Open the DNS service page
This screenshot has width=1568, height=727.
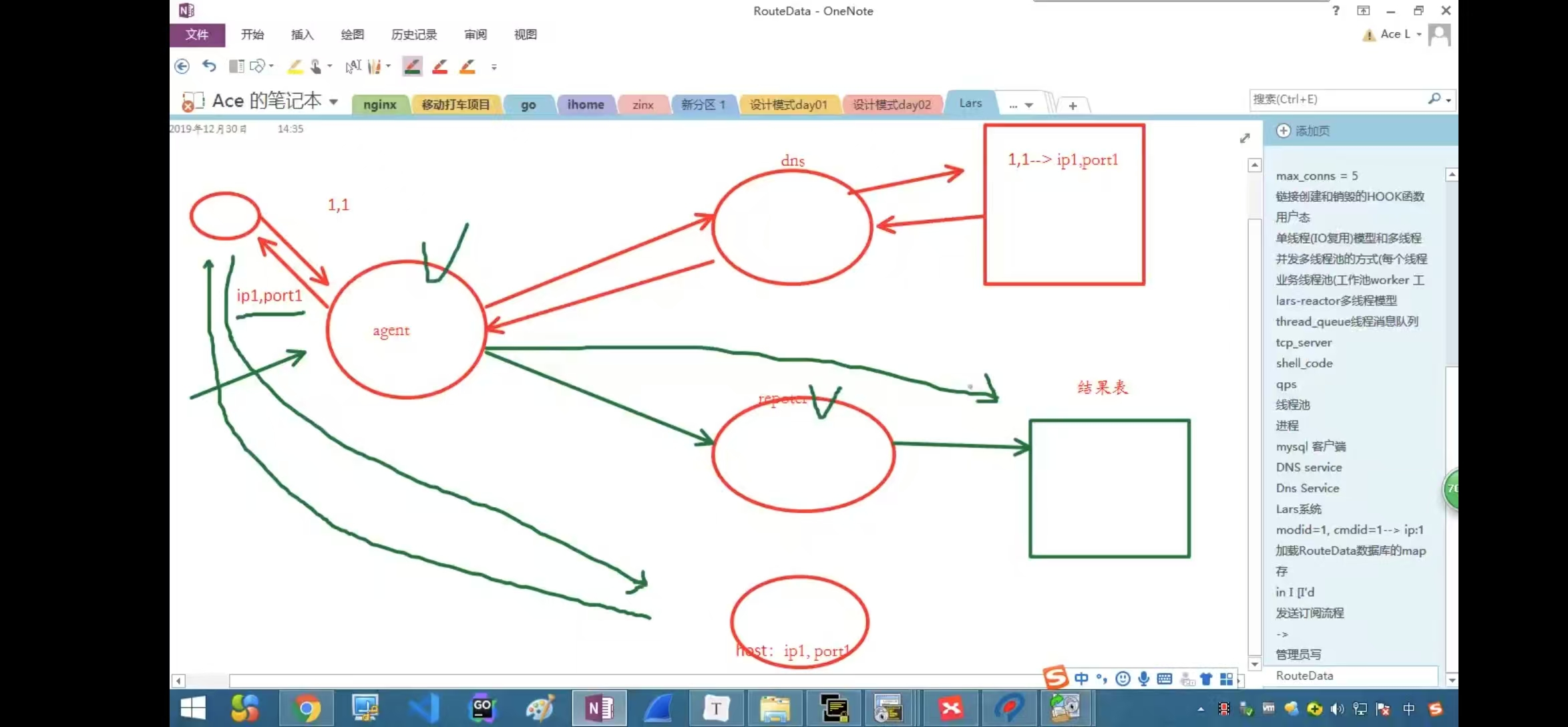coord(1308,467)
